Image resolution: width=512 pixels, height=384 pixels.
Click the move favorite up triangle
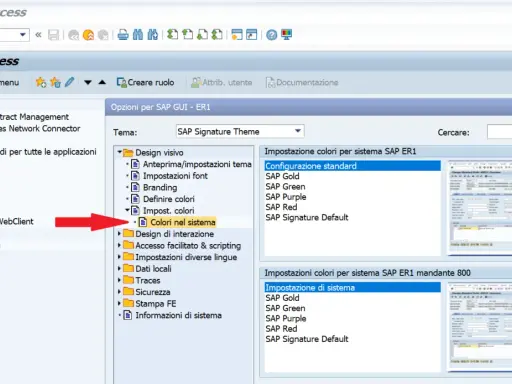click(x=102, y=82)
